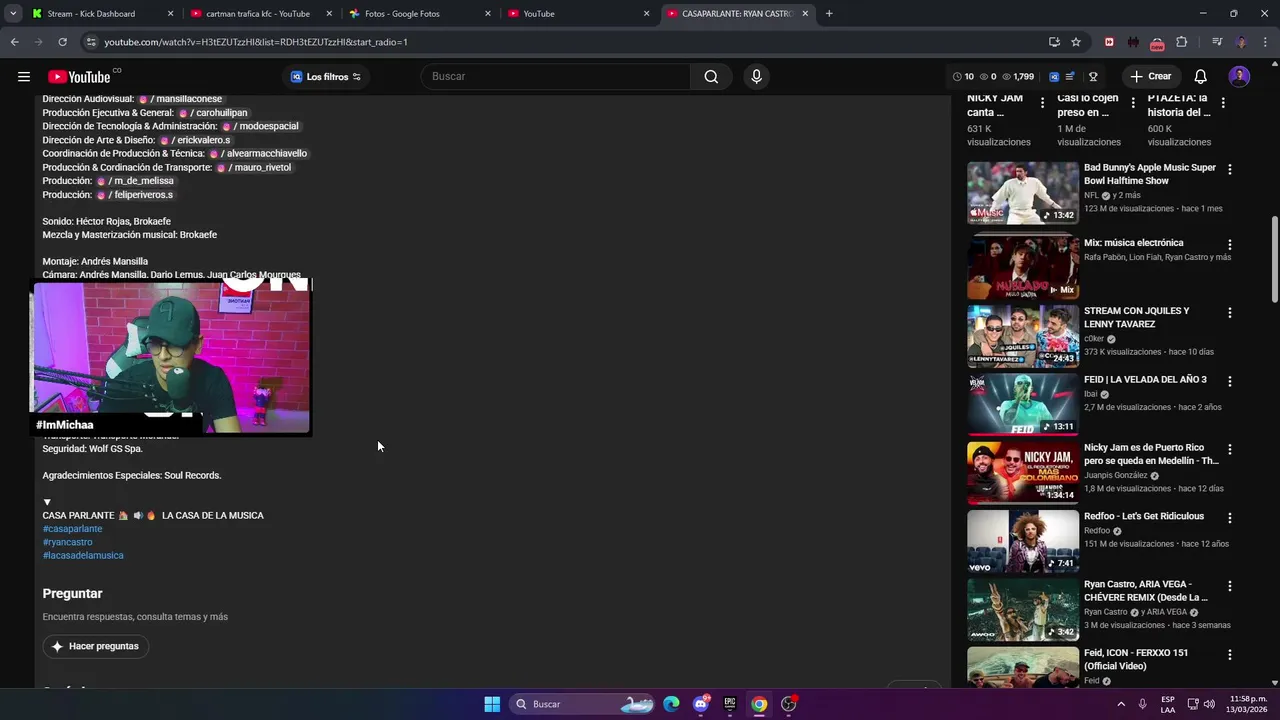
Task: Open the Chrome profile avatar
Action: [x=1241, y=42]
